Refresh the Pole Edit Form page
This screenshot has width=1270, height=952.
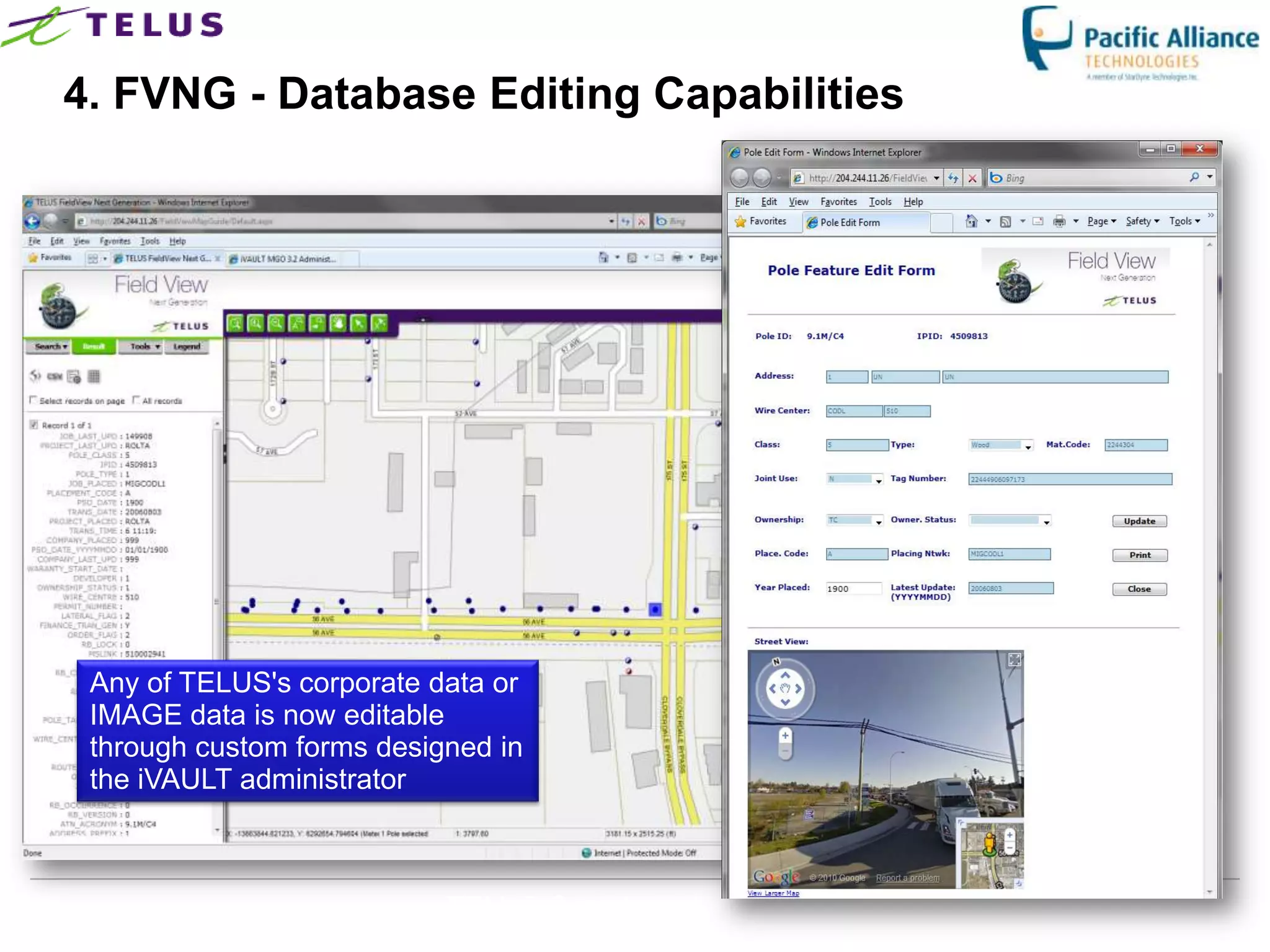click(953, 178)
